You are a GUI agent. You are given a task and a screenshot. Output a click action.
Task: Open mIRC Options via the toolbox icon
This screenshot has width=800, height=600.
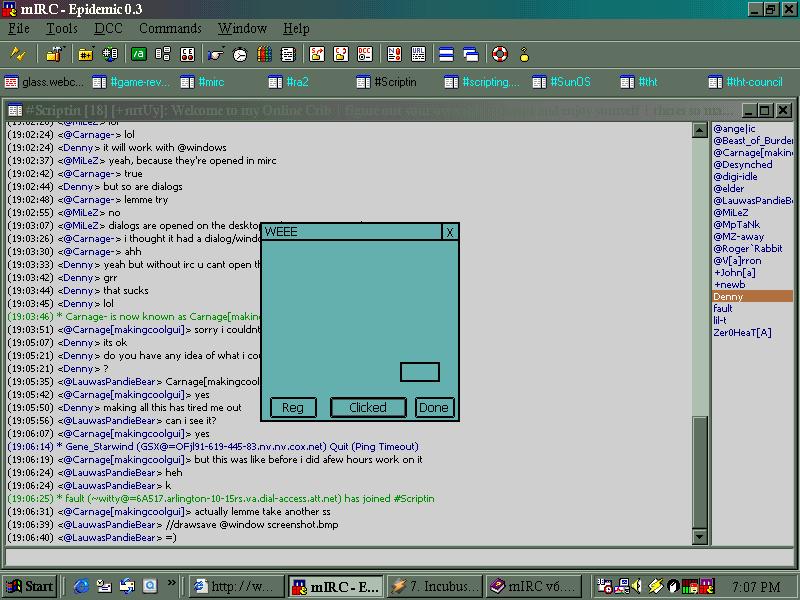tap(52, 55)
